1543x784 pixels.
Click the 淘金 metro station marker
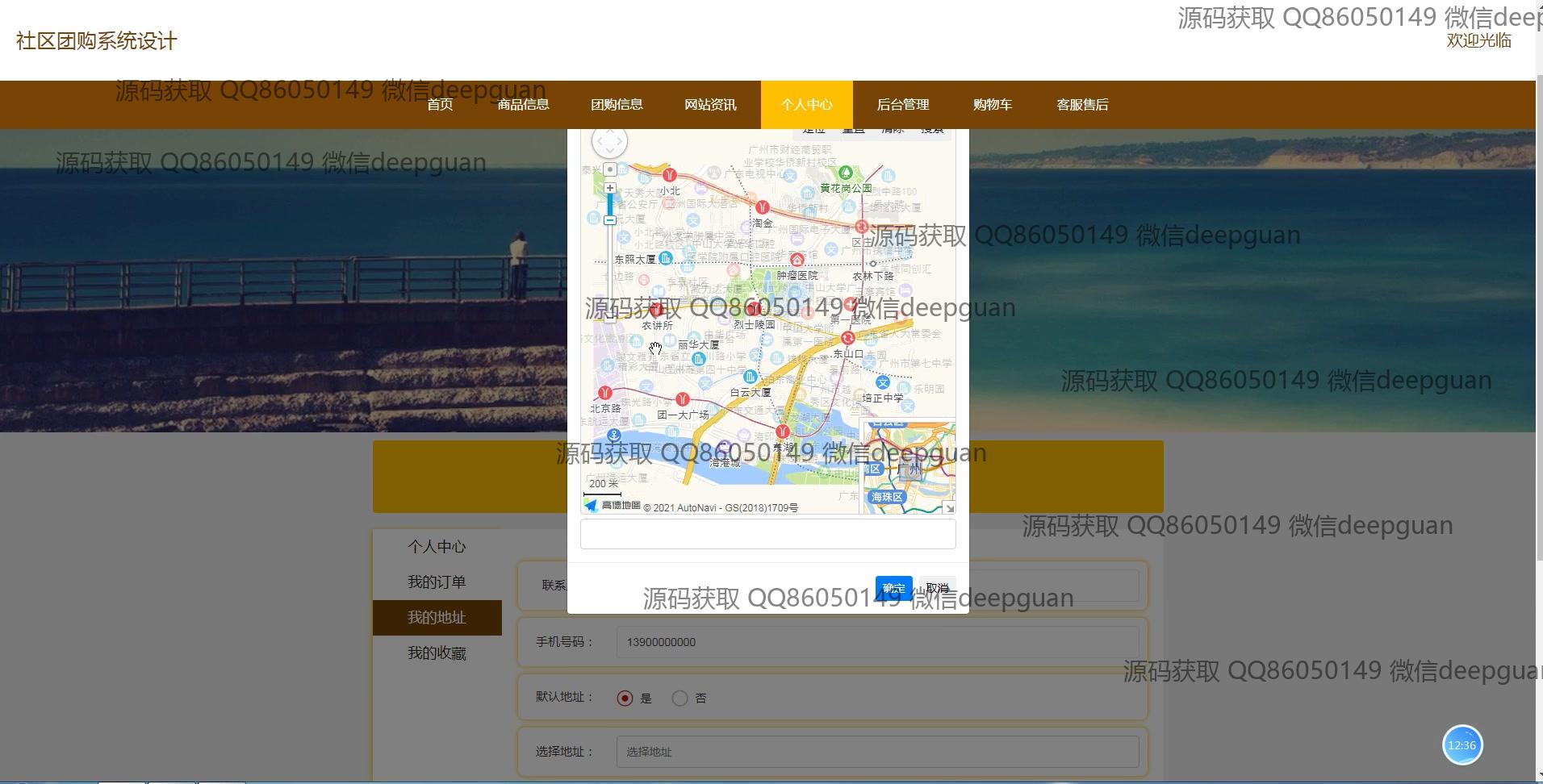coord(762,208)
